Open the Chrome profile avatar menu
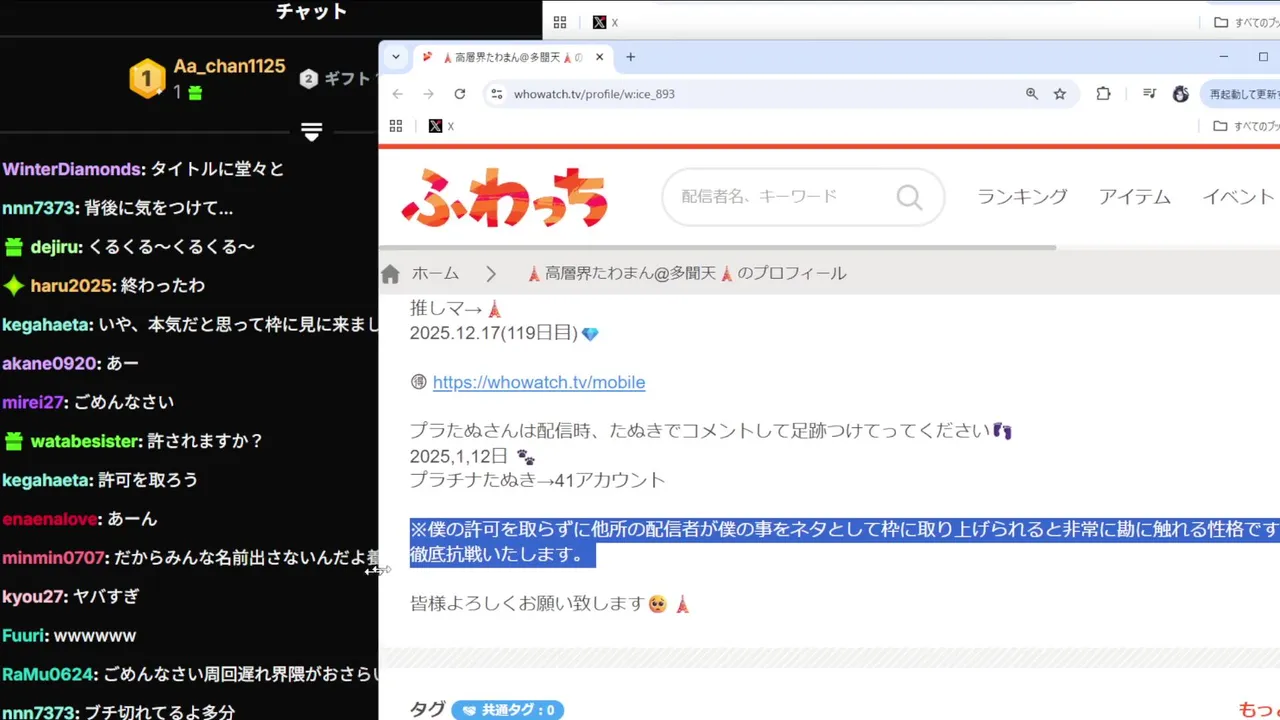The width and height of the screenshot is (1280, 720). (1181, 94)
